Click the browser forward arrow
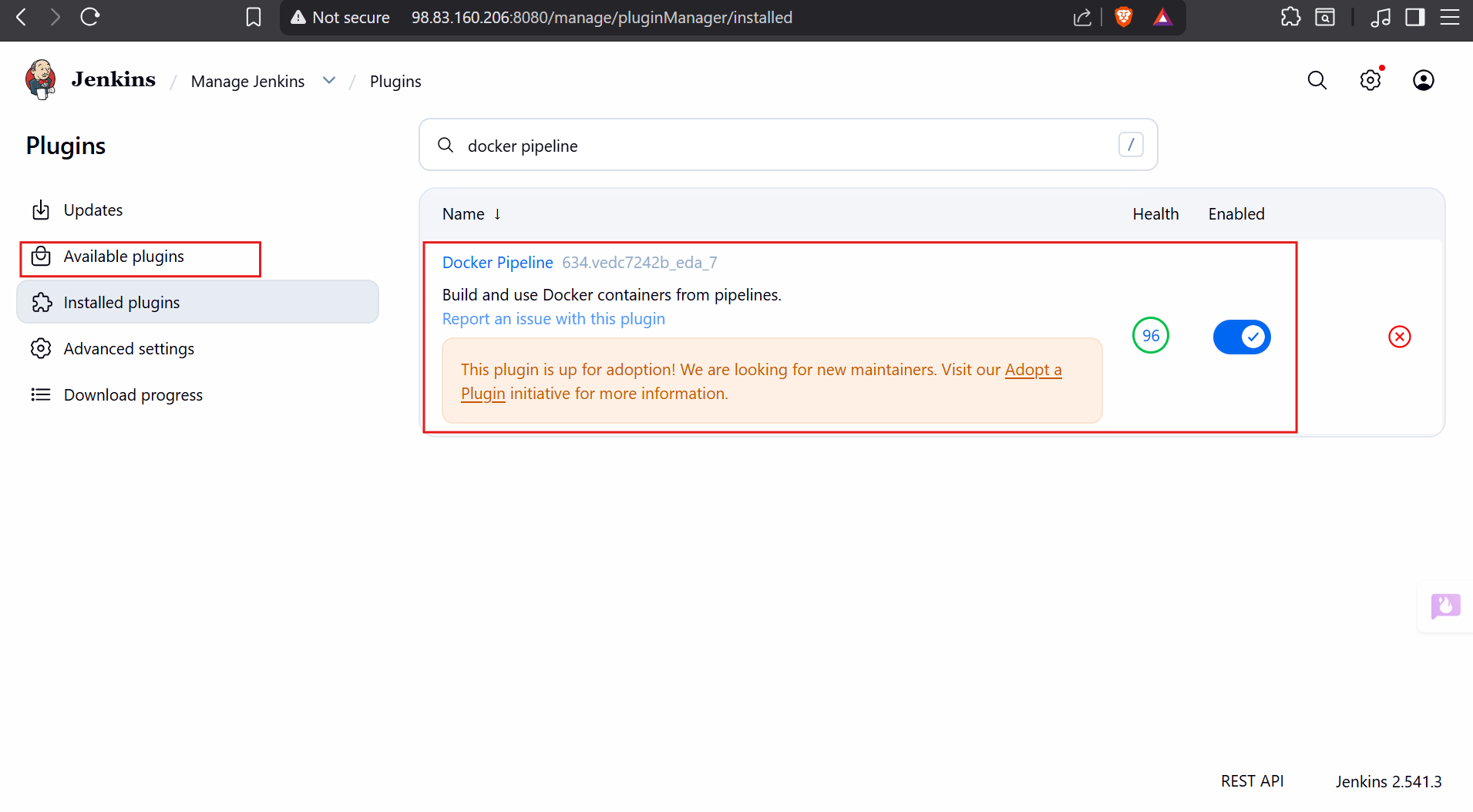The height and width of the screenshot is (812, 1473). [x=55, y=17]
